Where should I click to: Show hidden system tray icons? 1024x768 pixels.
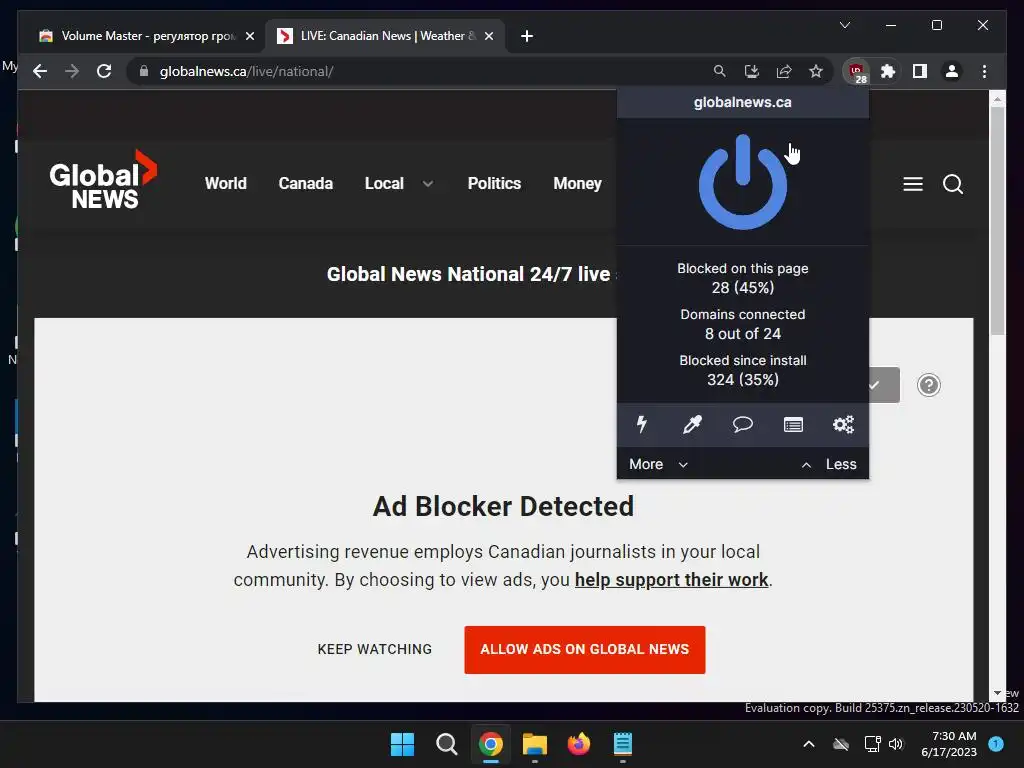[808, 744]
